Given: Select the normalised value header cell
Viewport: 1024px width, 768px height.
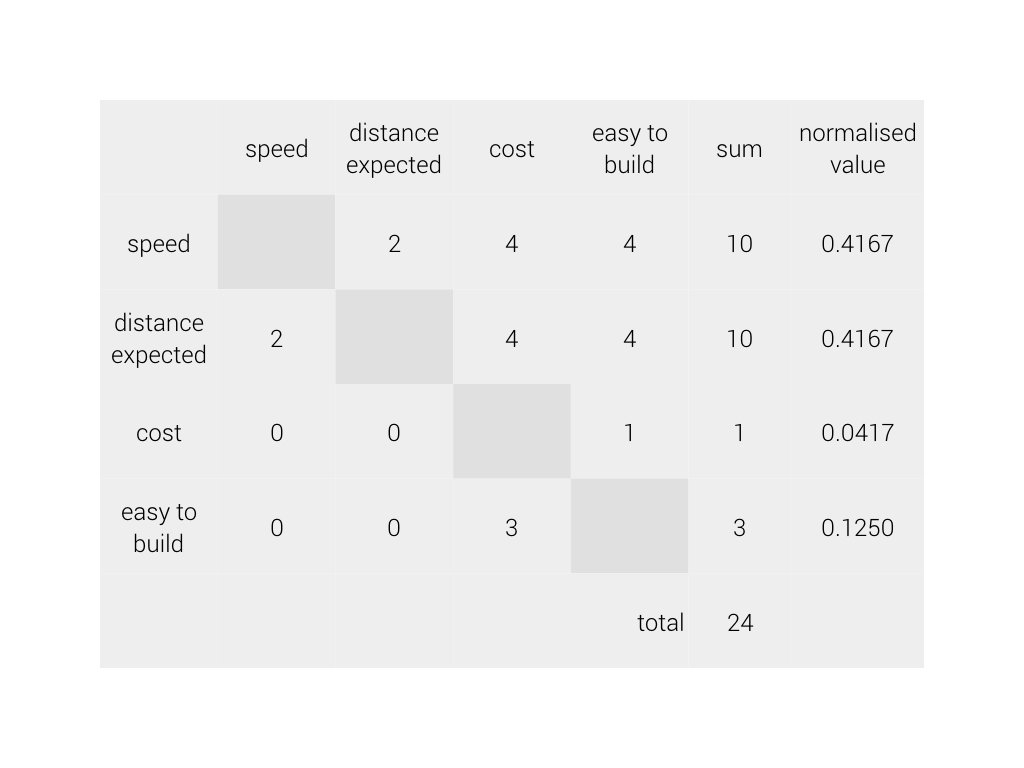Looking at the screenshot, I should click(x=857, y=148).
